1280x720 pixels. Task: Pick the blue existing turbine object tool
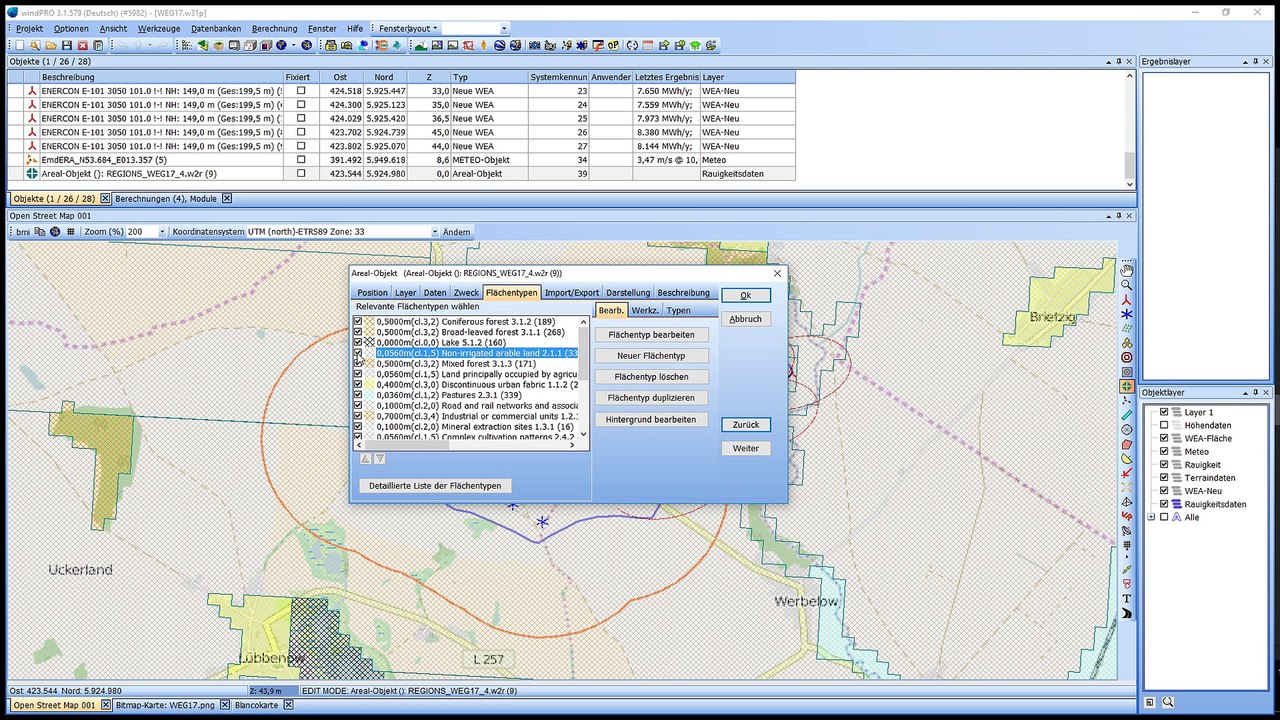tap(1127, 314)
